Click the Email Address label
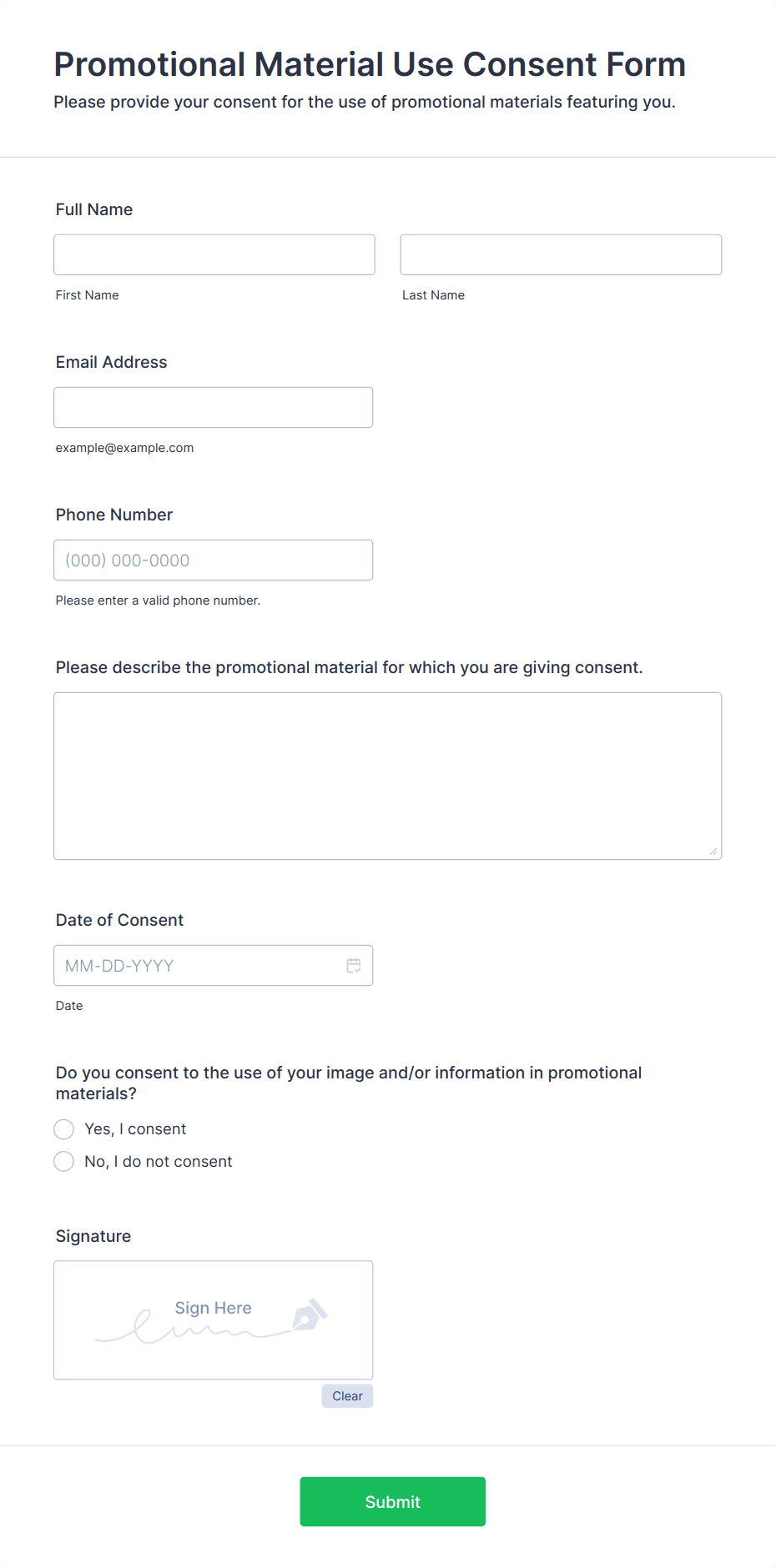Image resolution: width=776 pixels, height=1568 pixels. coord(112,362)
